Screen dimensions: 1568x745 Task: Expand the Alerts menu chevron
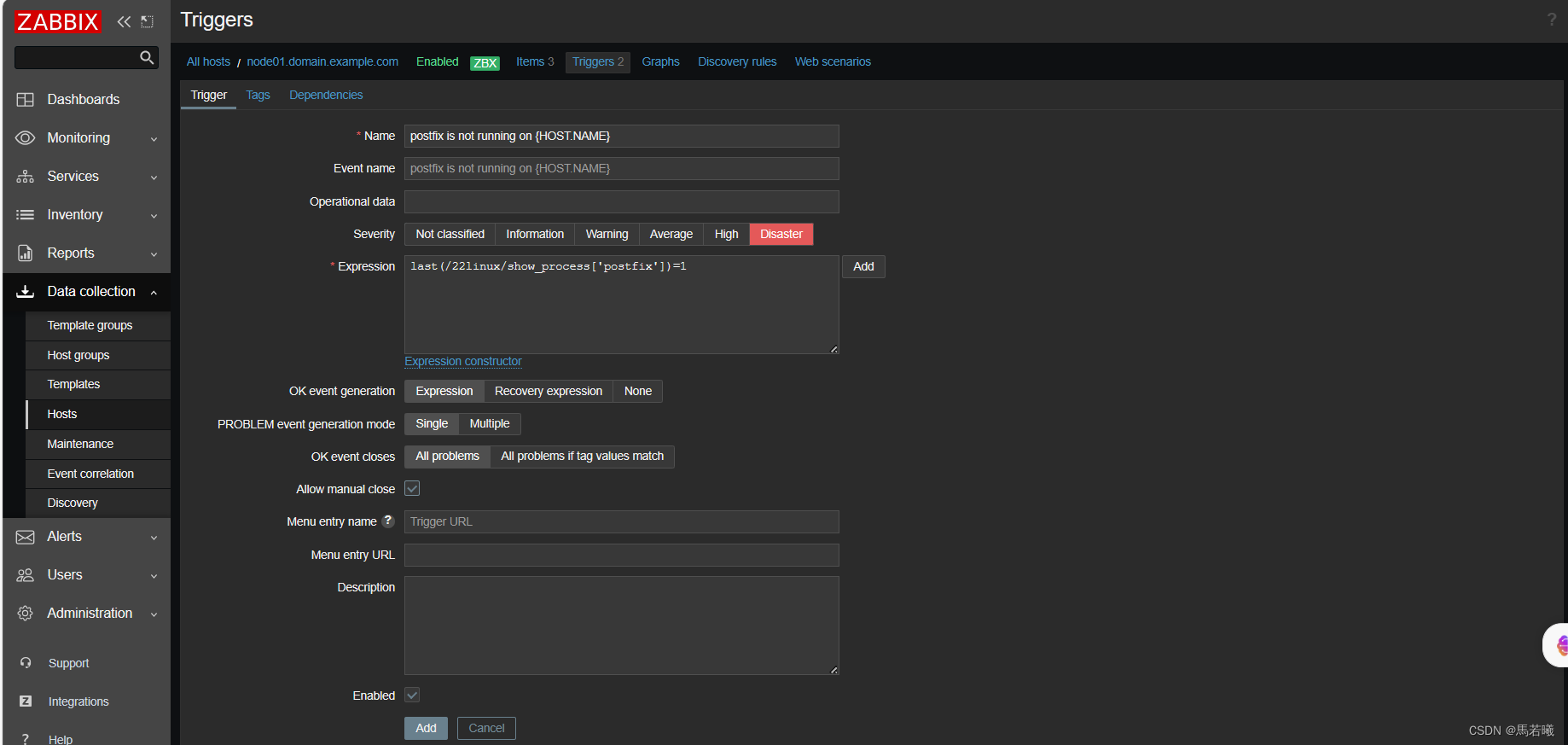click(154, 538)
